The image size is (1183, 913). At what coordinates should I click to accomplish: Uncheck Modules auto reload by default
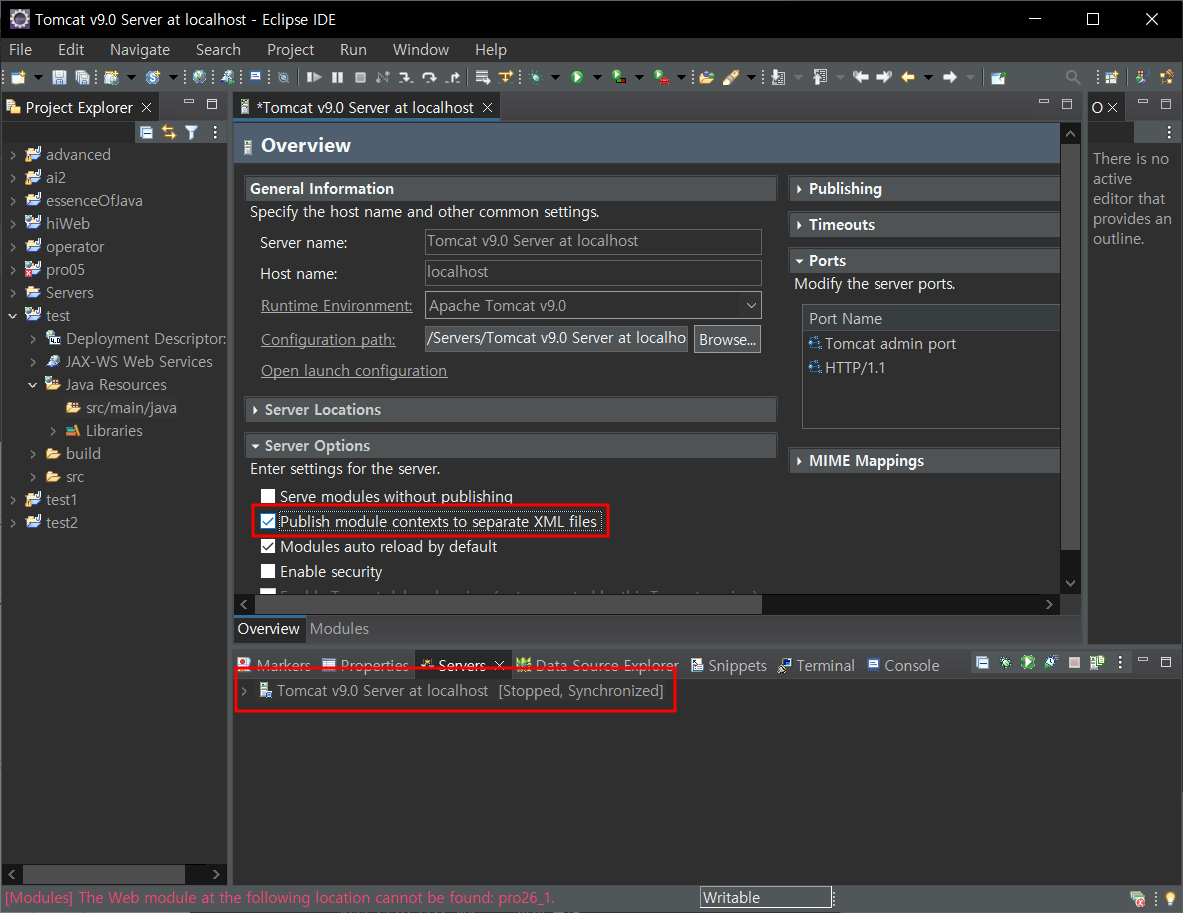pyautogui.click(x=268, y=546)
